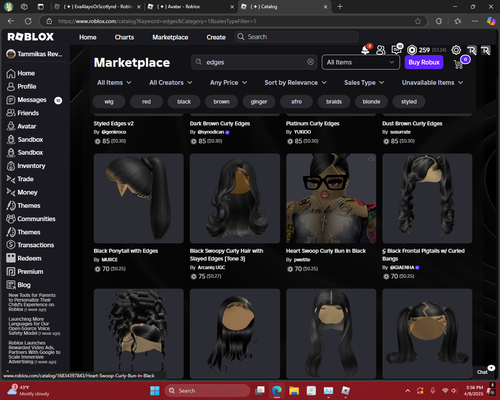
Task: Open the Chat panel button
Action: point(483,372)
